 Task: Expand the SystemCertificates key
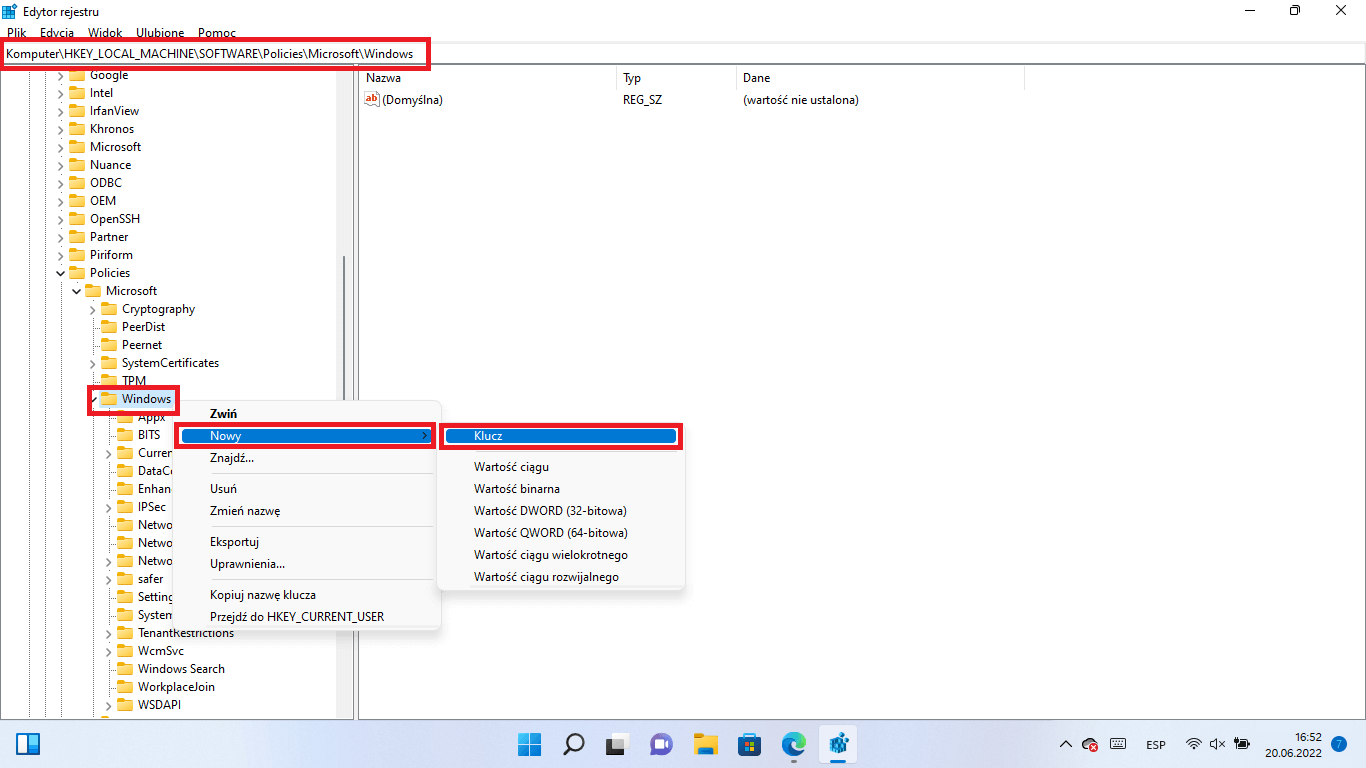coord(93,363)
